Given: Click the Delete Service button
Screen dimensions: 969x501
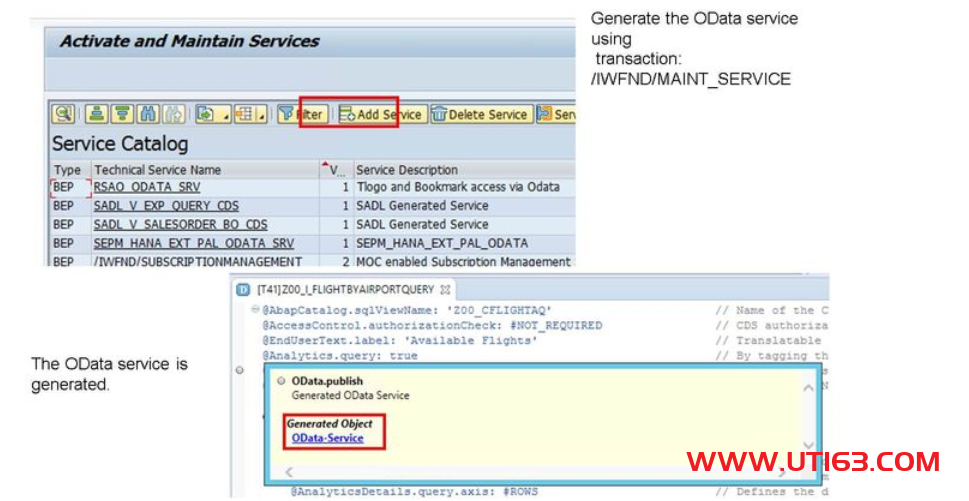Looking at the screenshot, I should pos(480,114).
